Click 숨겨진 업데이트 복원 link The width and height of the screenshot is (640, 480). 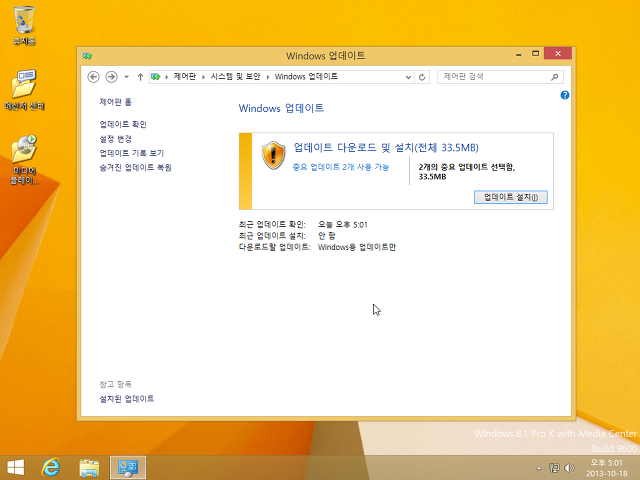[x=136, y=167]
